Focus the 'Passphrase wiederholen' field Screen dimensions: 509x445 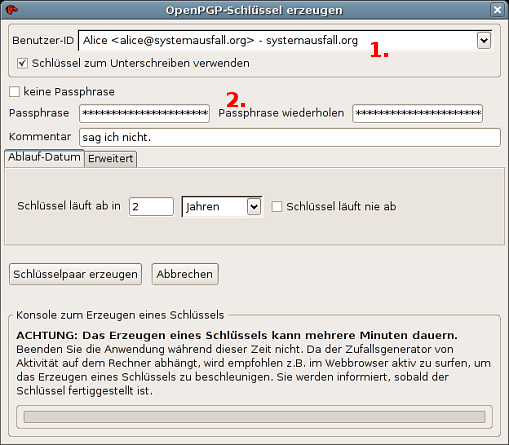click(417, 113)
